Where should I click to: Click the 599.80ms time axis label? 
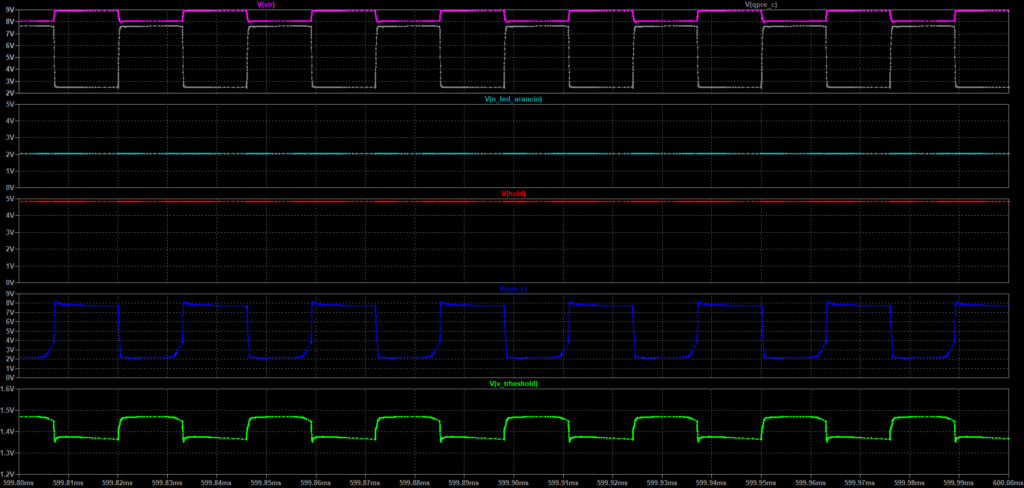point(19,483)
